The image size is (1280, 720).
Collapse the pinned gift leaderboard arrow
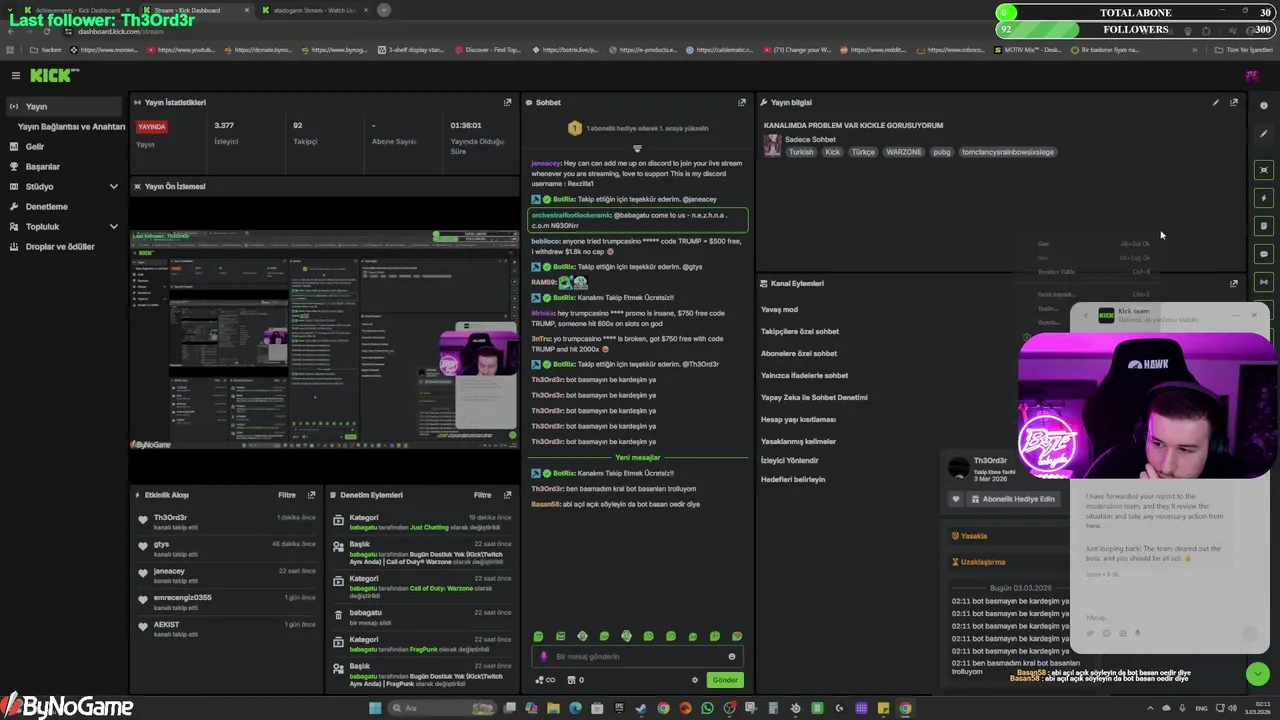click(x=637, y=149)
